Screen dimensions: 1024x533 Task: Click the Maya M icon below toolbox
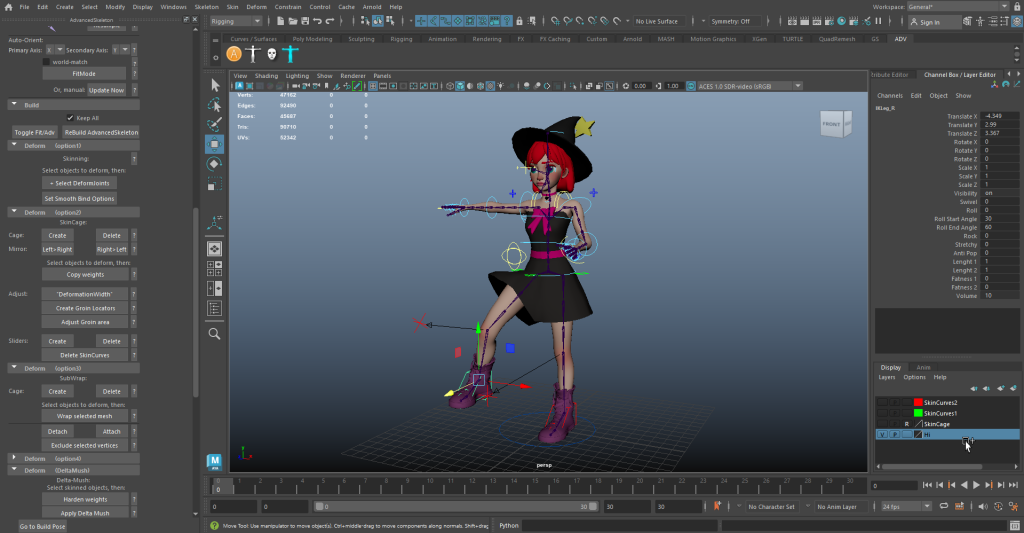(214, 462)
